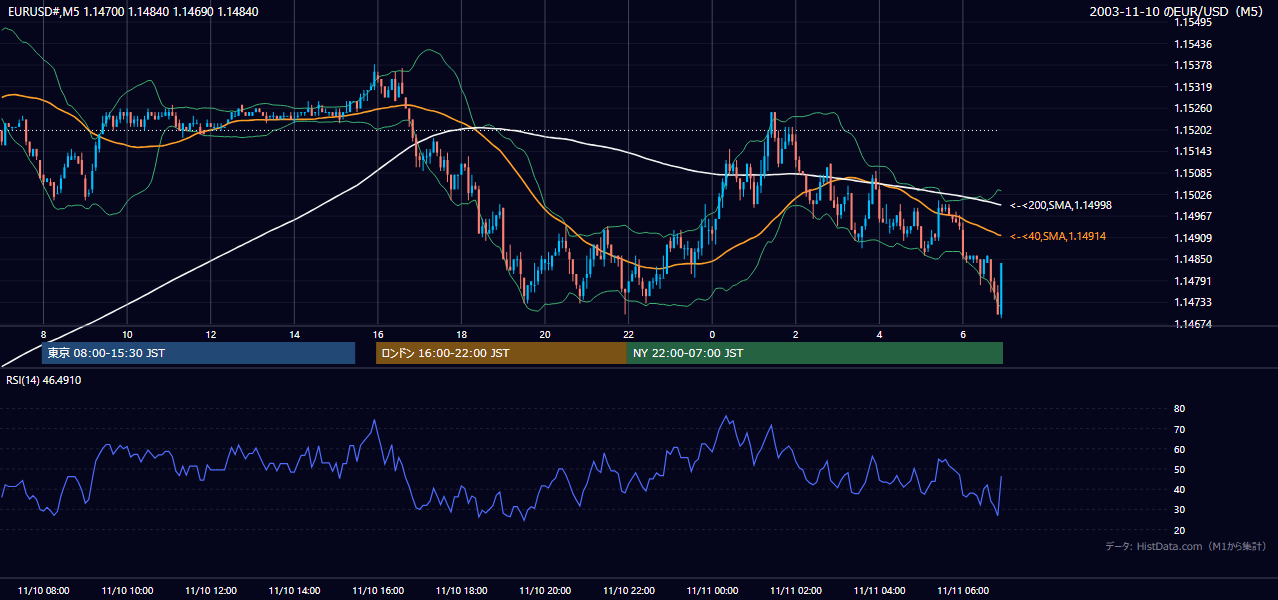Click the 11/11 00:00 date label
The height and width of the screenshot is (600, 1278).
712,591
